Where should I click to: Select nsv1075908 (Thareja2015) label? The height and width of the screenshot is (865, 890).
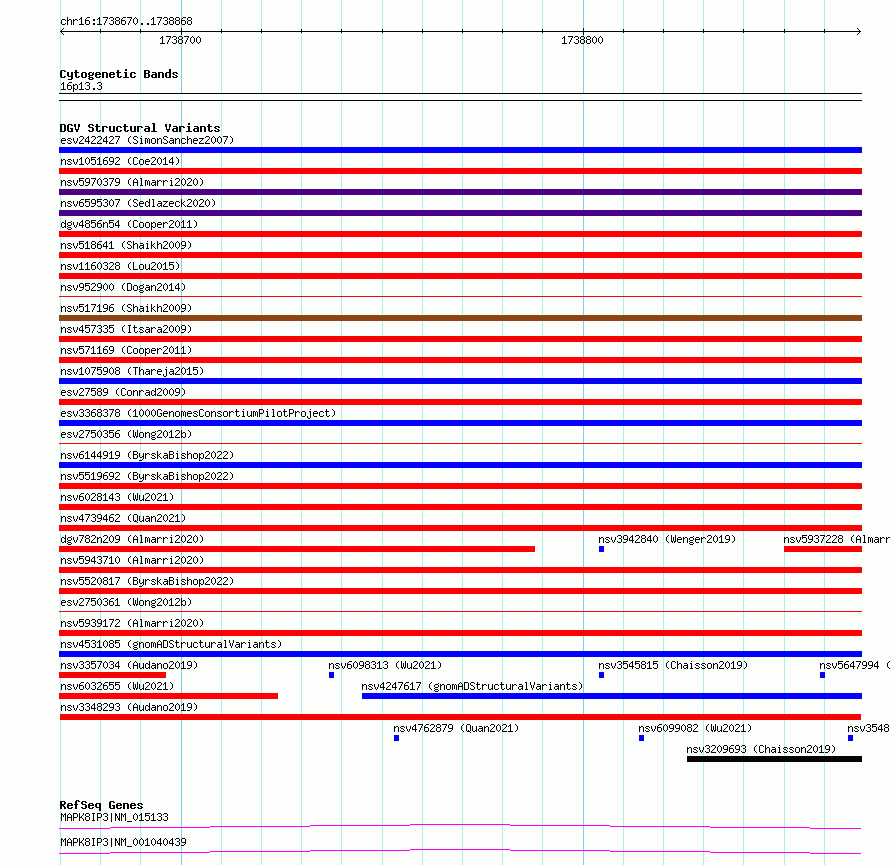click(132, 371)
